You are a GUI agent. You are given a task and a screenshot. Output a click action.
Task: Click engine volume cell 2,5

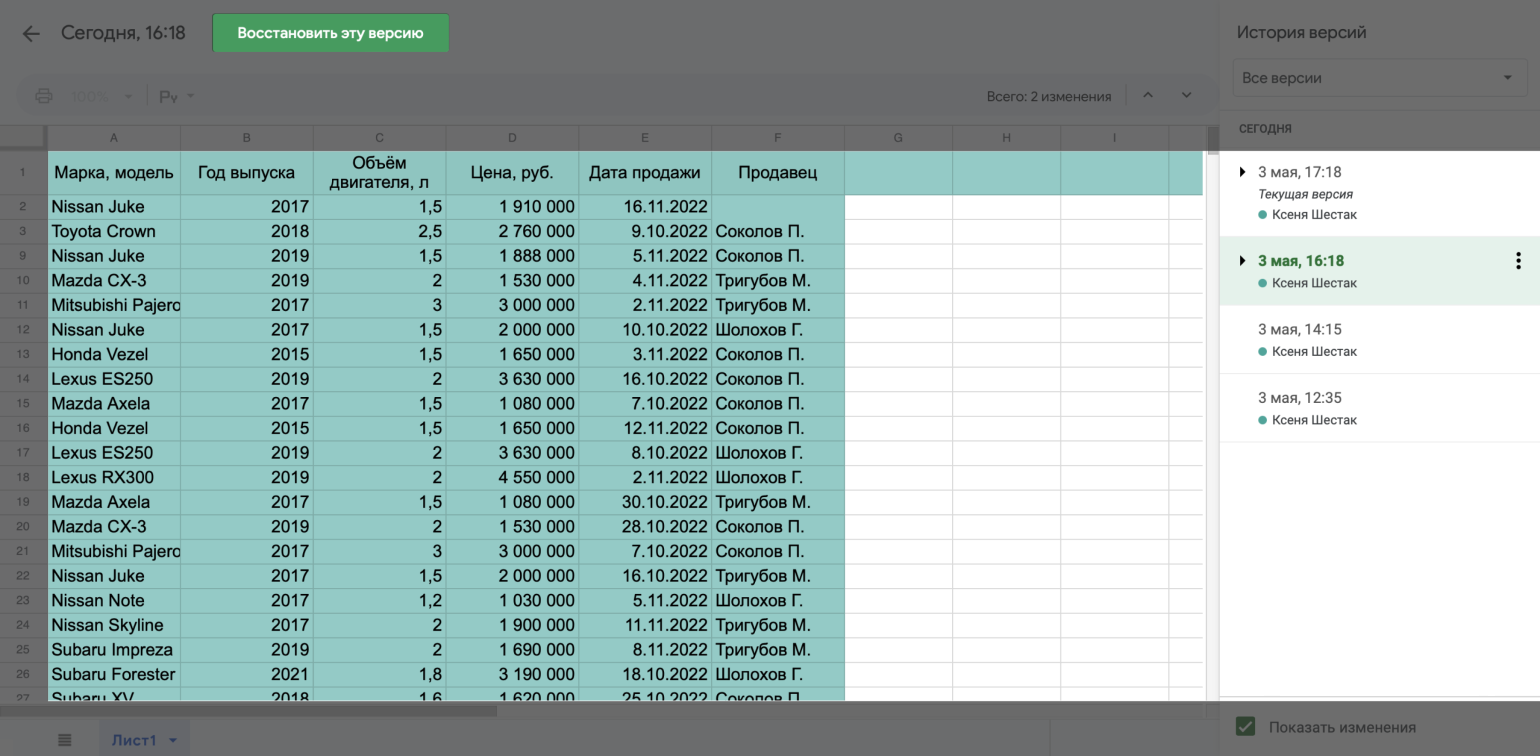[380, 231]
